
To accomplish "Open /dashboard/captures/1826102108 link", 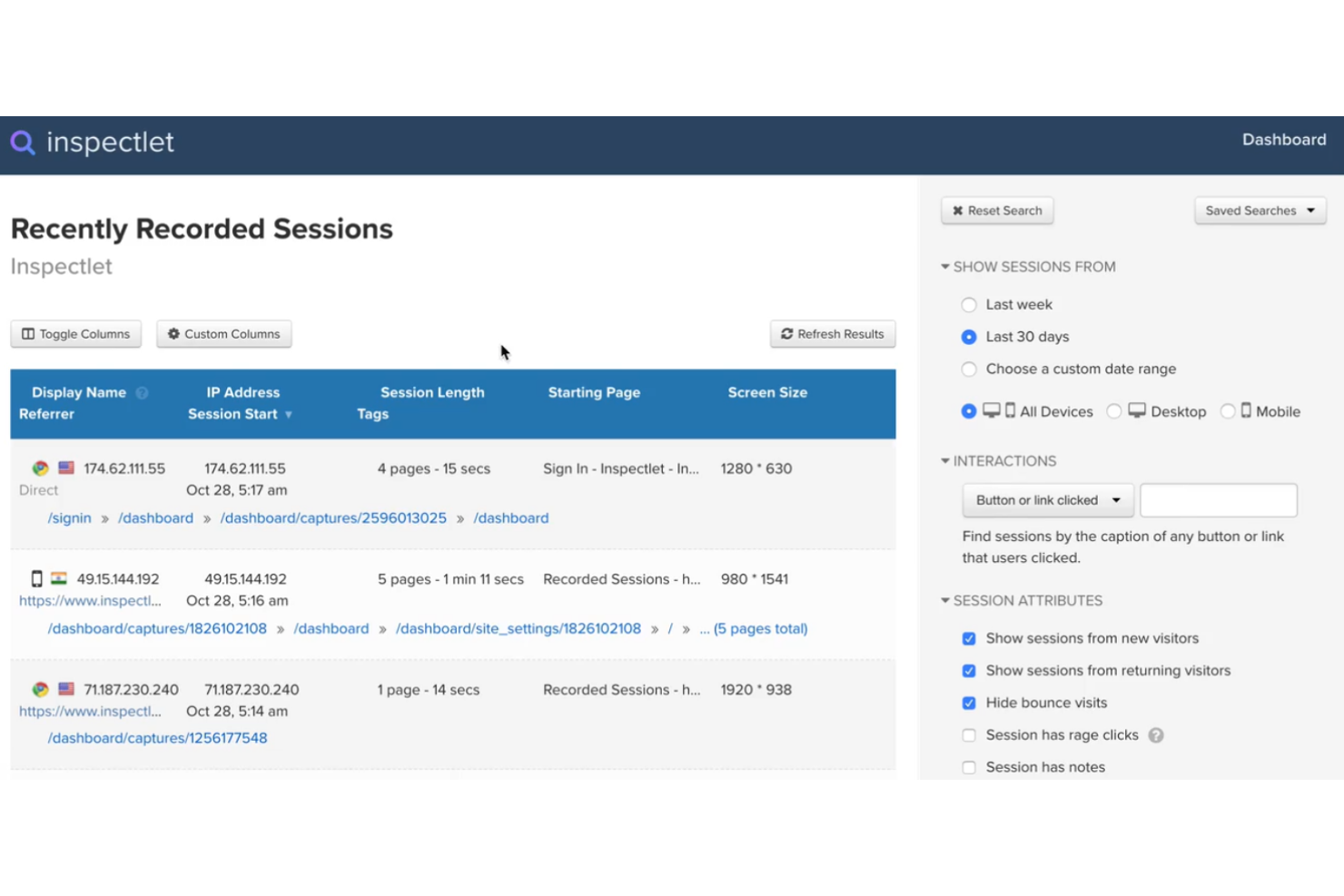I will point(157,629).
